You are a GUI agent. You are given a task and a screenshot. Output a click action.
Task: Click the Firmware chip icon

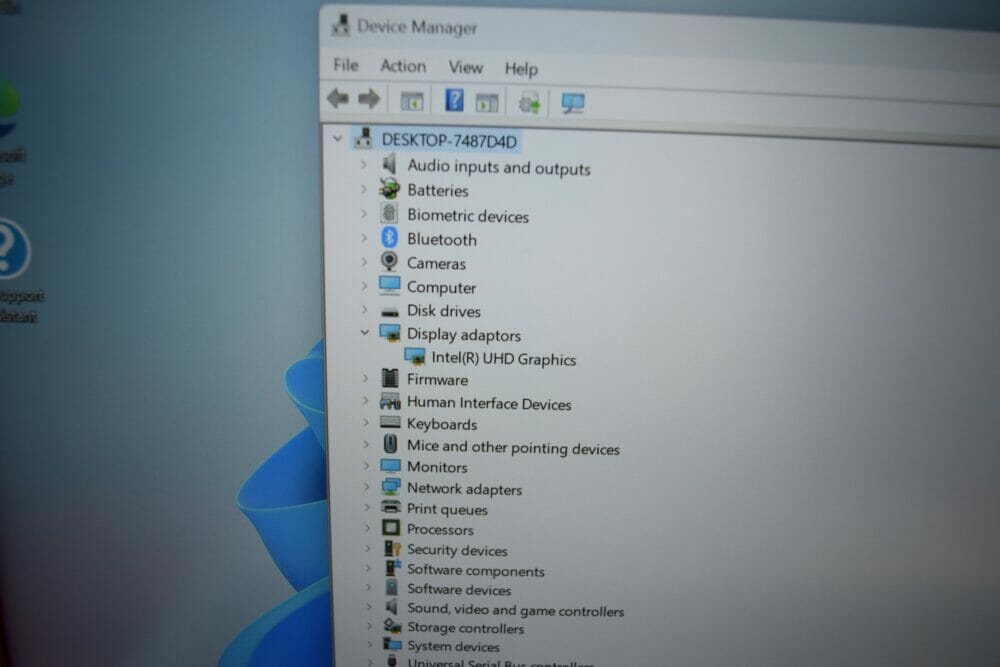[x=390, y=378]
